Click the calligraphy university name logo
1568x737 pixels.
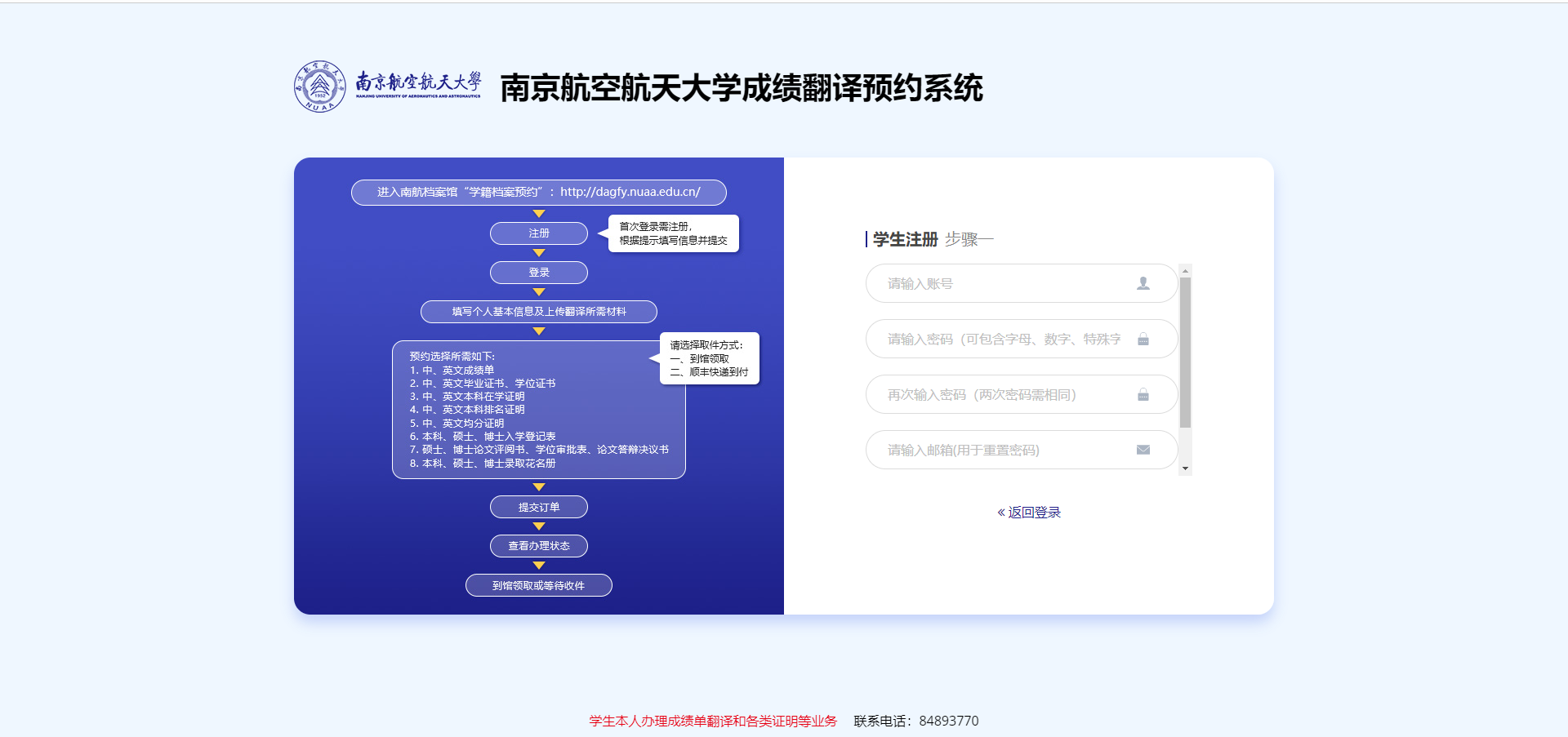pyautogui.click(x=418, y=85)
